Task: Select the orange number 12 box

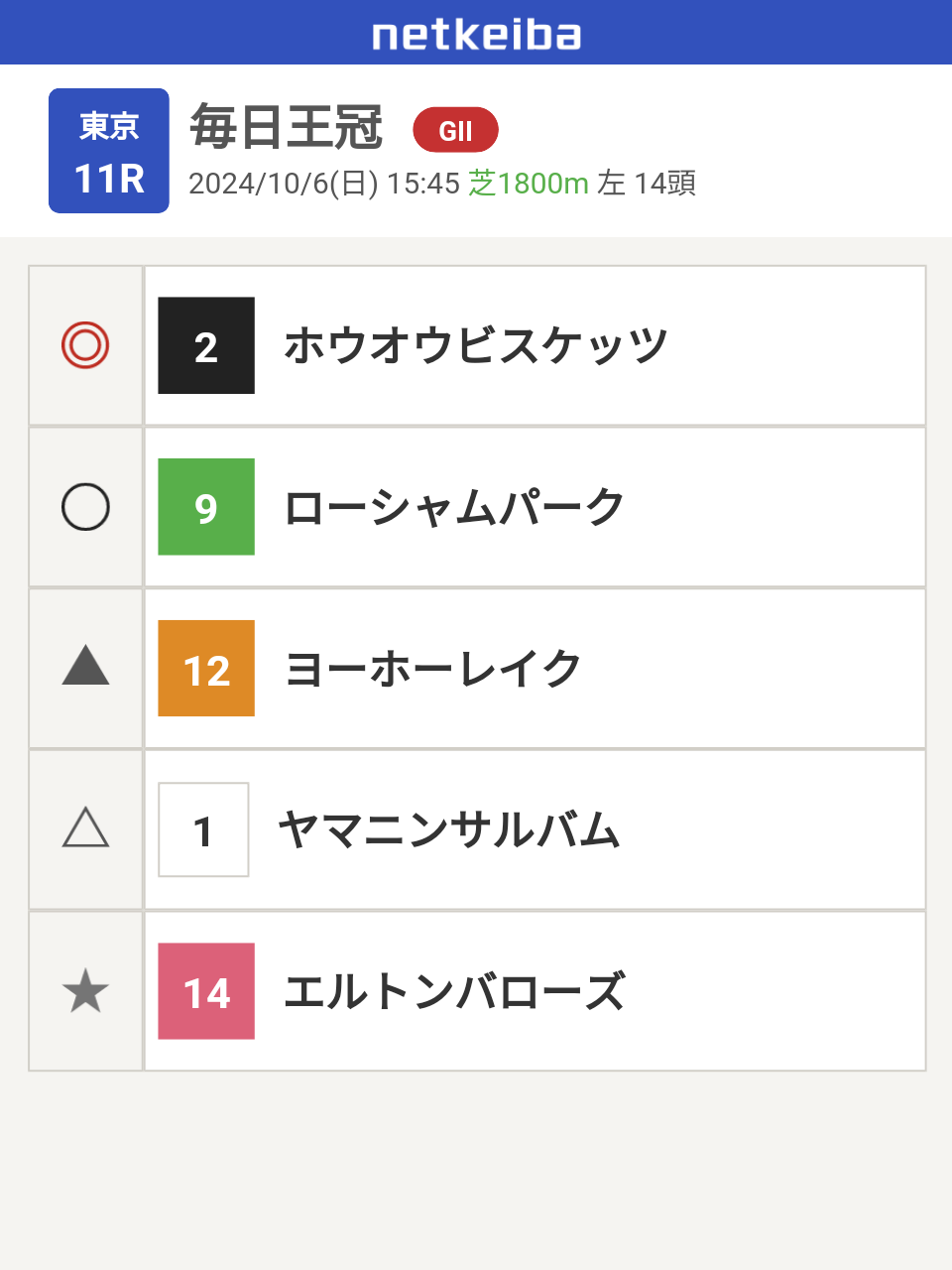Action: tap(206, 669)
